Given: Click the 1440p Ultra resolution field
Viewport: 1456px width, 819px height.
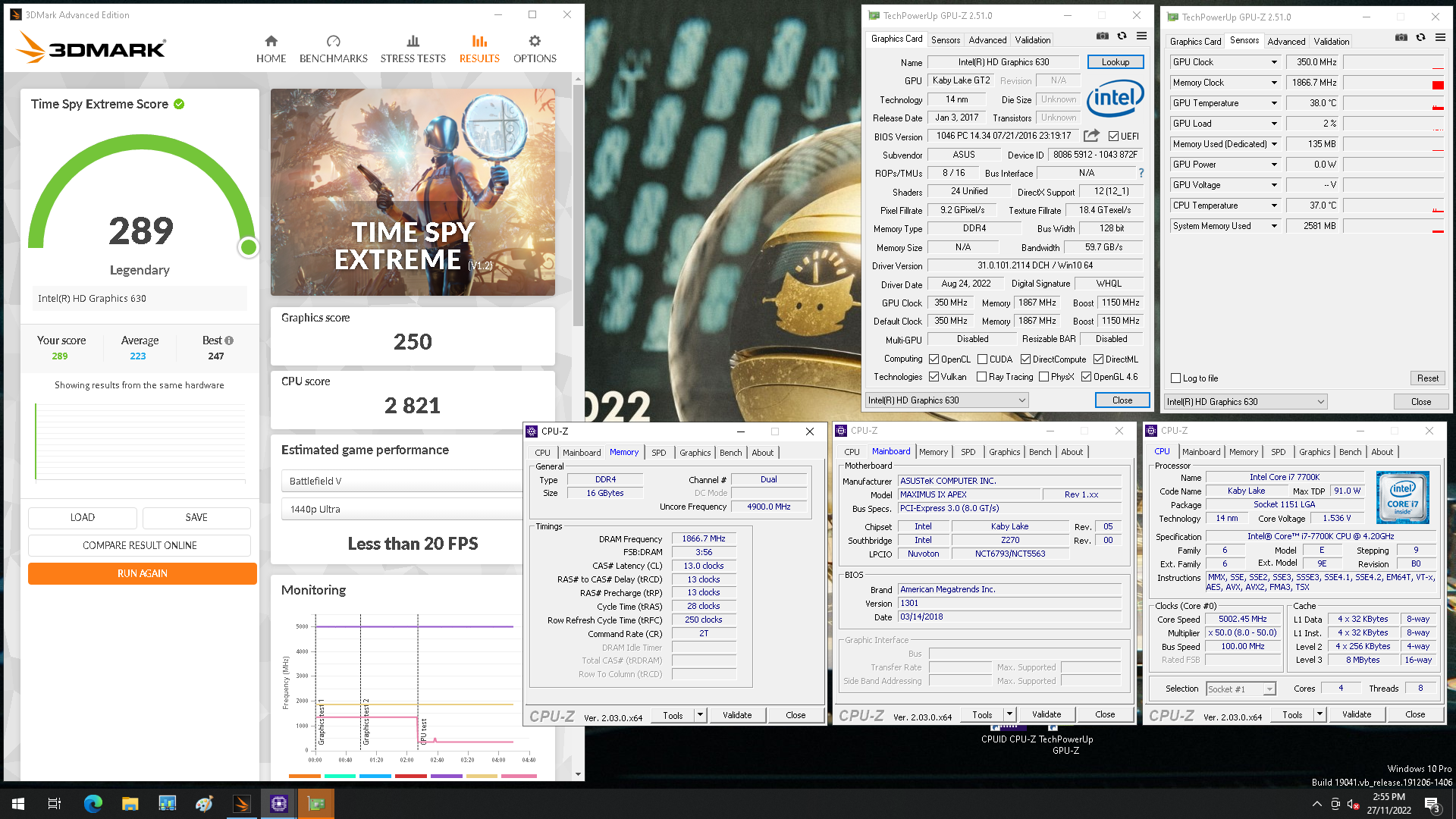Looking at the screenshot, I should click(402, 509).
